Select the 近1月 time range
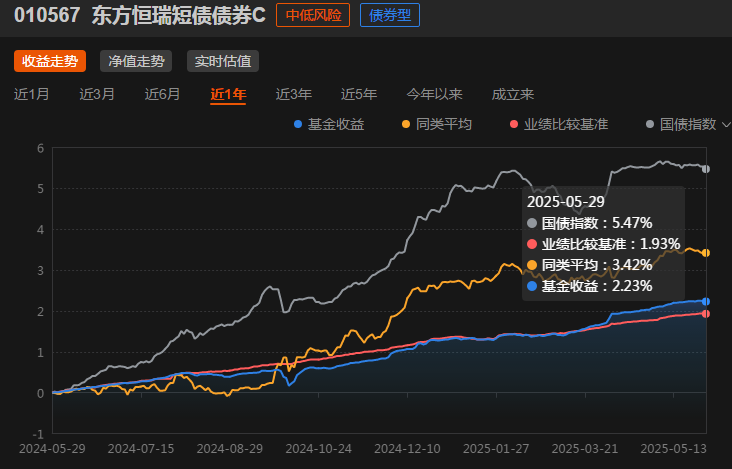 (31, 94)
